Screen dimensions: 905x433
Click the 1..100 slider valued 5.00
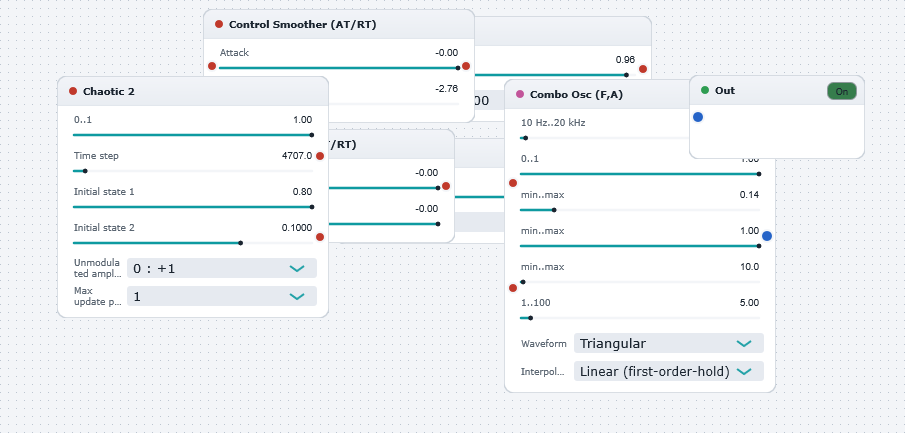640,318
